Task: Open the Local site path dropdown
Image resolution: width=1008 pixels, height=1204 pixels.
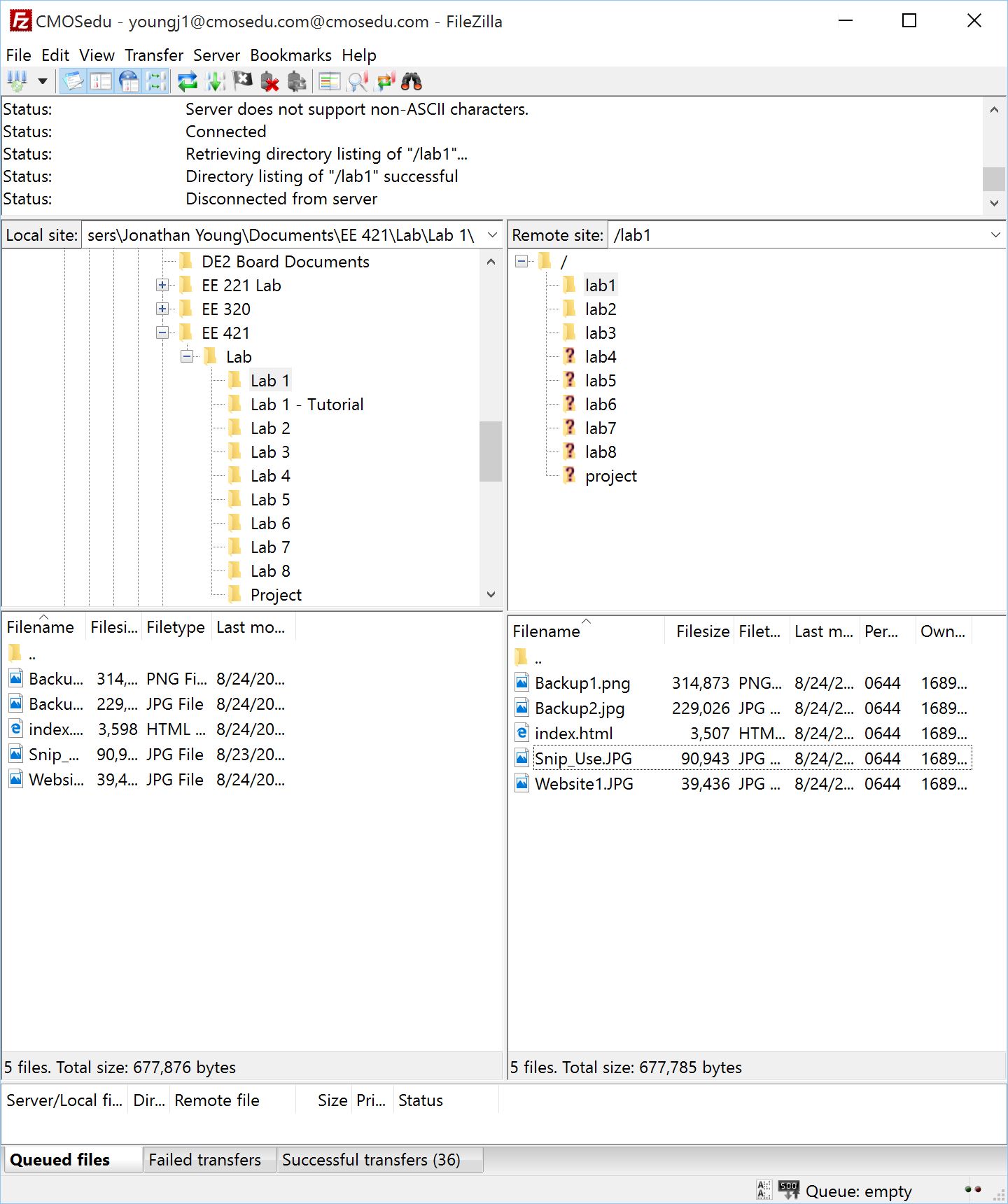Action: point(493,235)
